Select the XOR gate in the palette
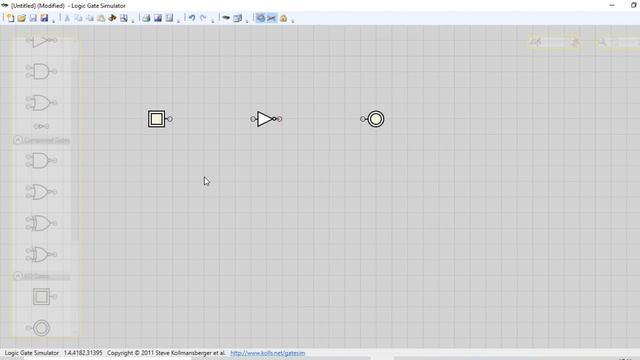Viewport: 640px width, 360px height. coord(41,223)
